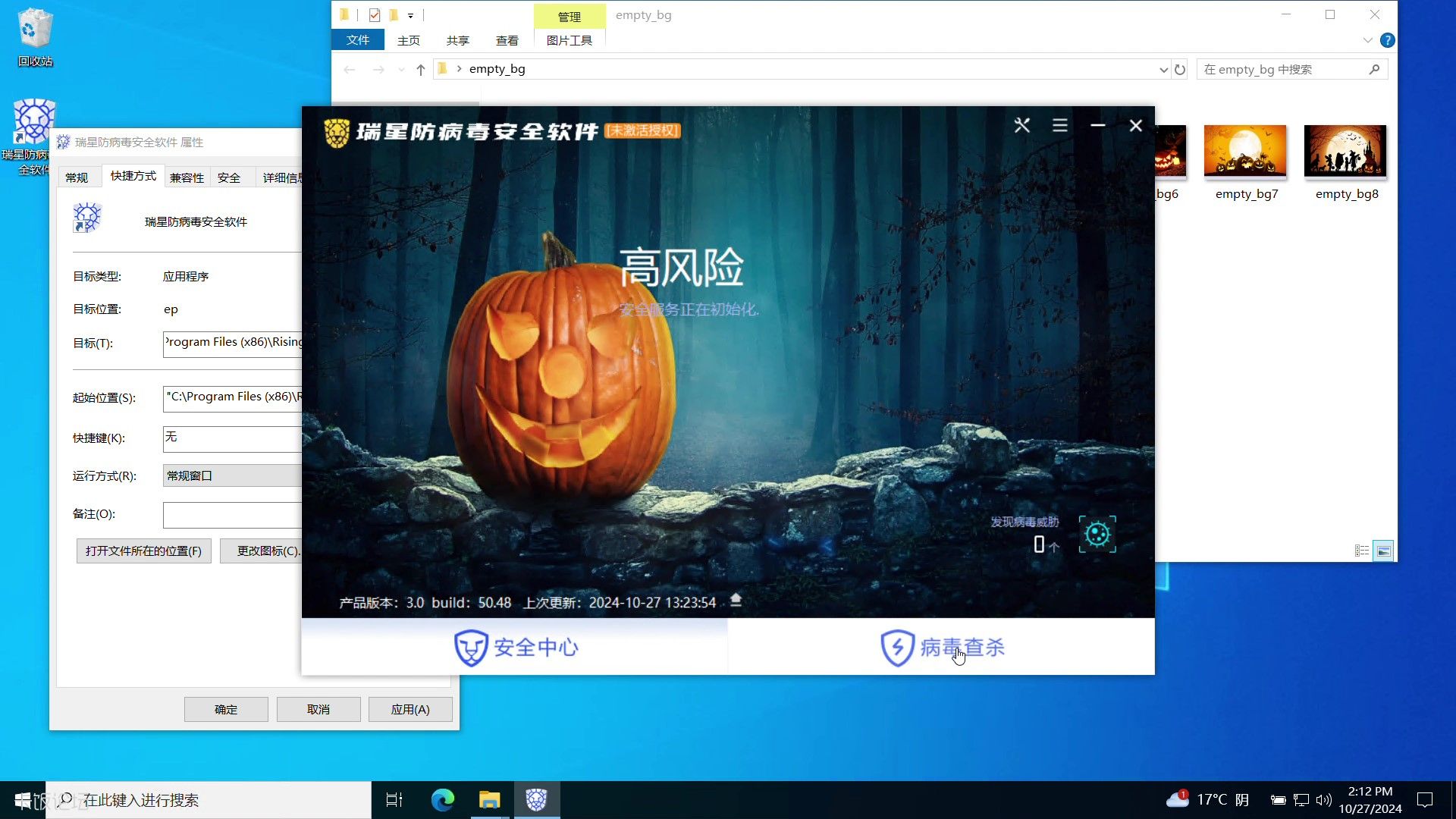This screenshot has width=1456, height=819.
Task: Expand the address bar history dropdown
Action: 1163,70
